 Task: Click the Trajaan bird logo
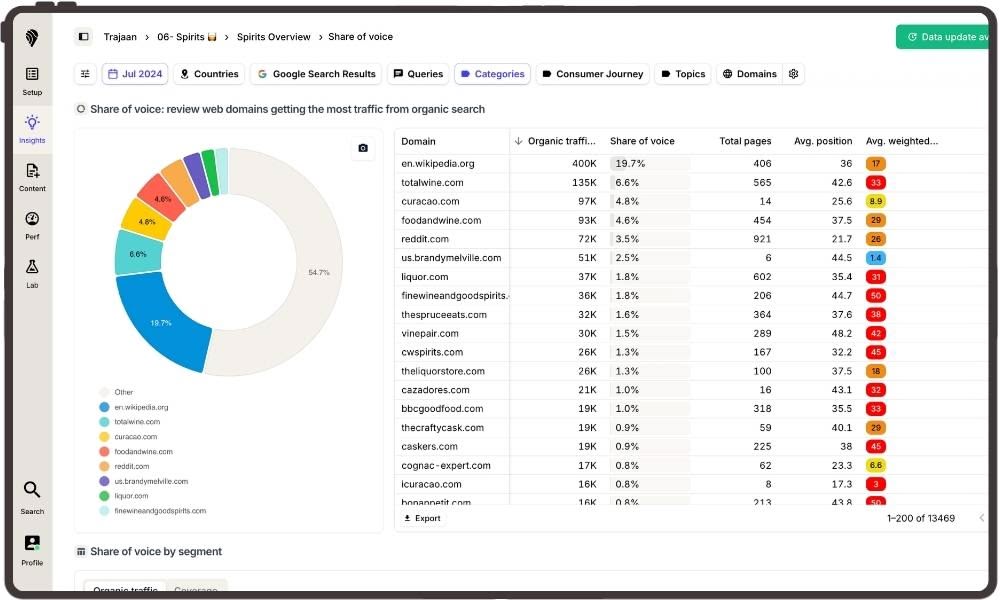point(32,37)
